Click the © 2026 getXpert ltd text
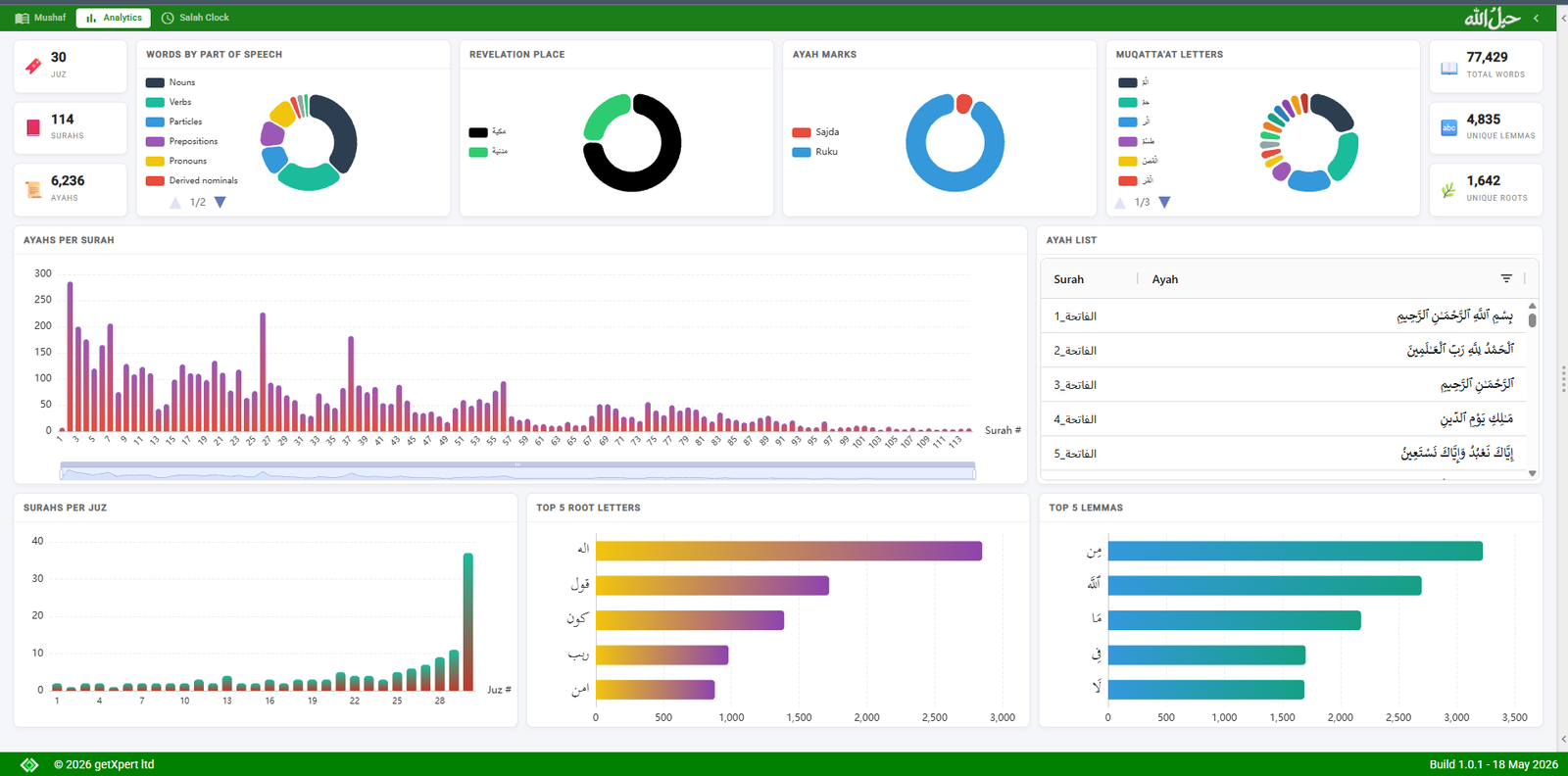1568x776 pixels. pos(104,764)
